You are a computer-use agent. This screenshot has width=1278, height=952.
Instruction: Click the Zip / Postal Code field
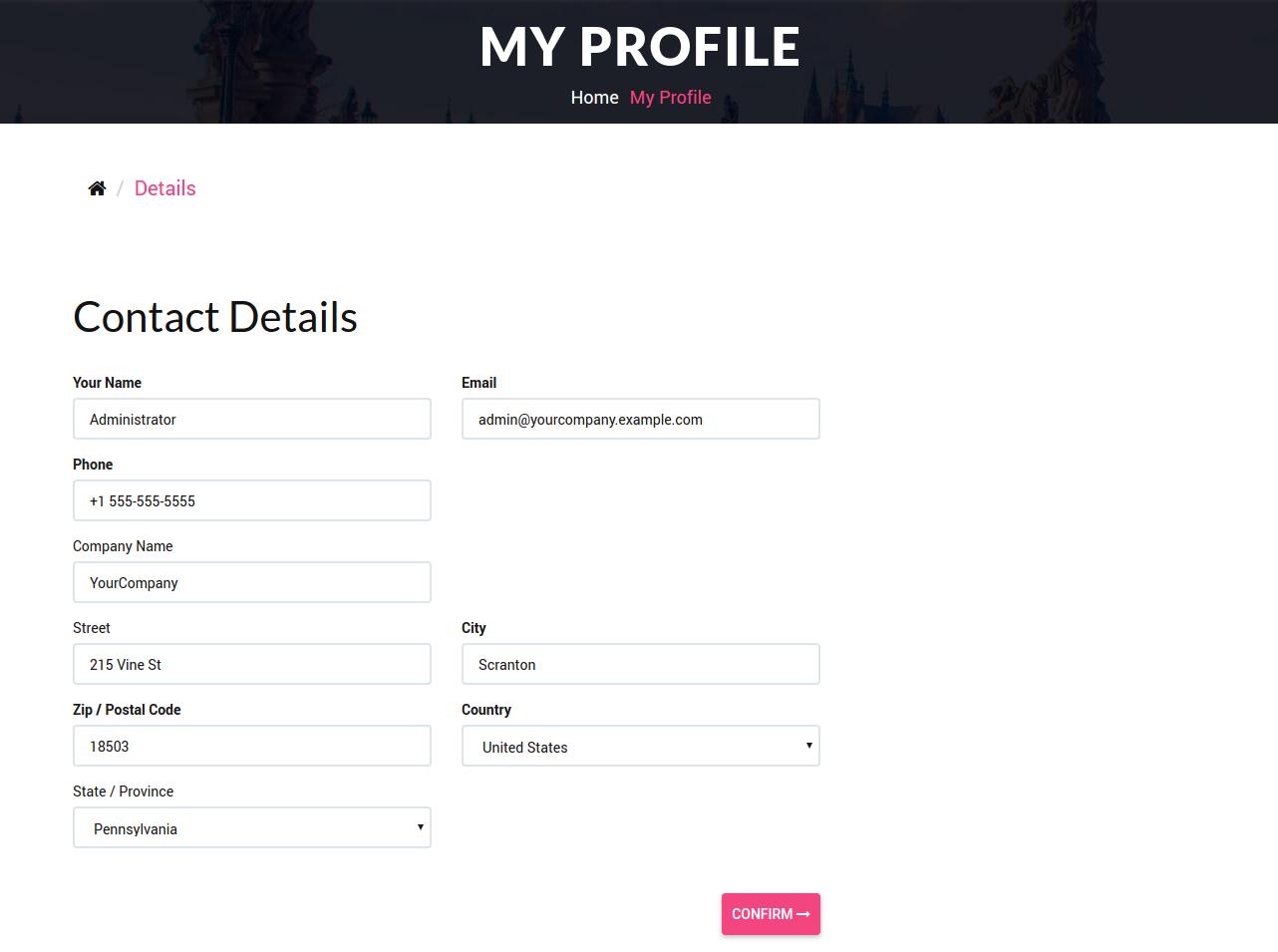[252, 746]
